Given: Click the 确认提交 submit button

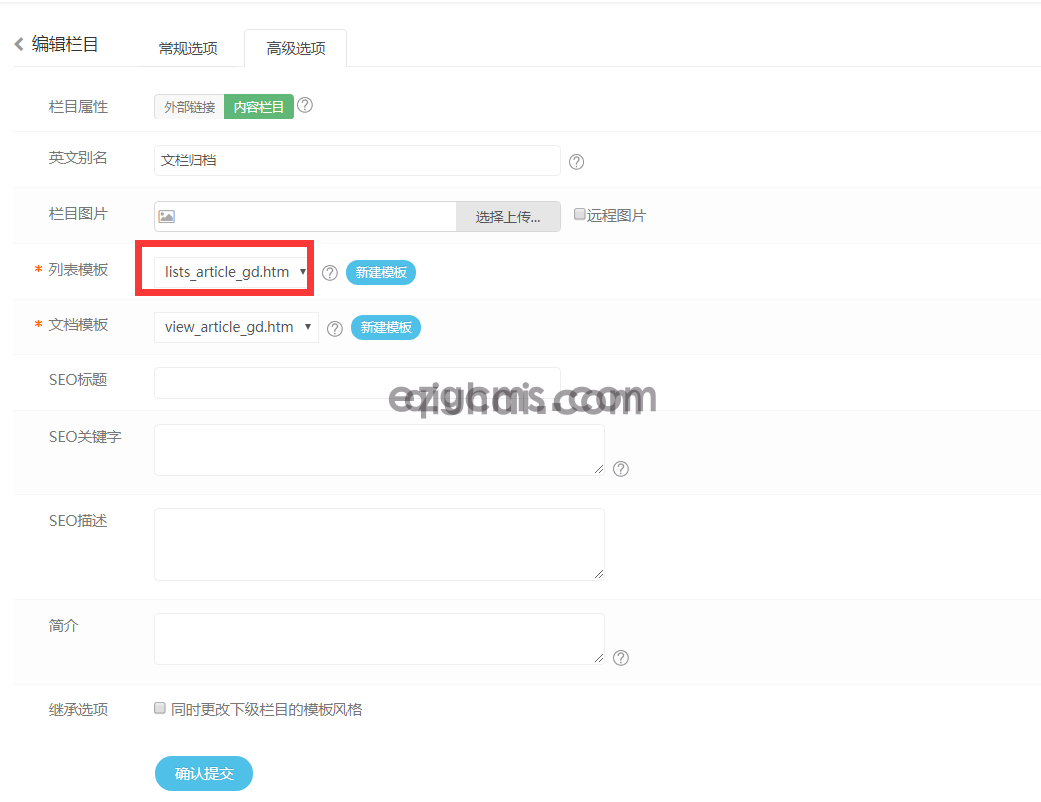Looking at the screenshot, I should pyautogui.click(x=203, y=773).
